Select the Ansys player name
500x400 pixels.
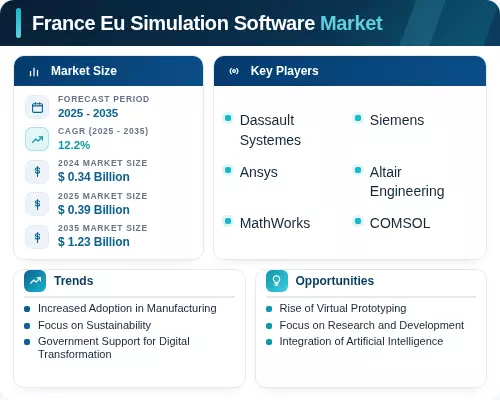point(259,172)
